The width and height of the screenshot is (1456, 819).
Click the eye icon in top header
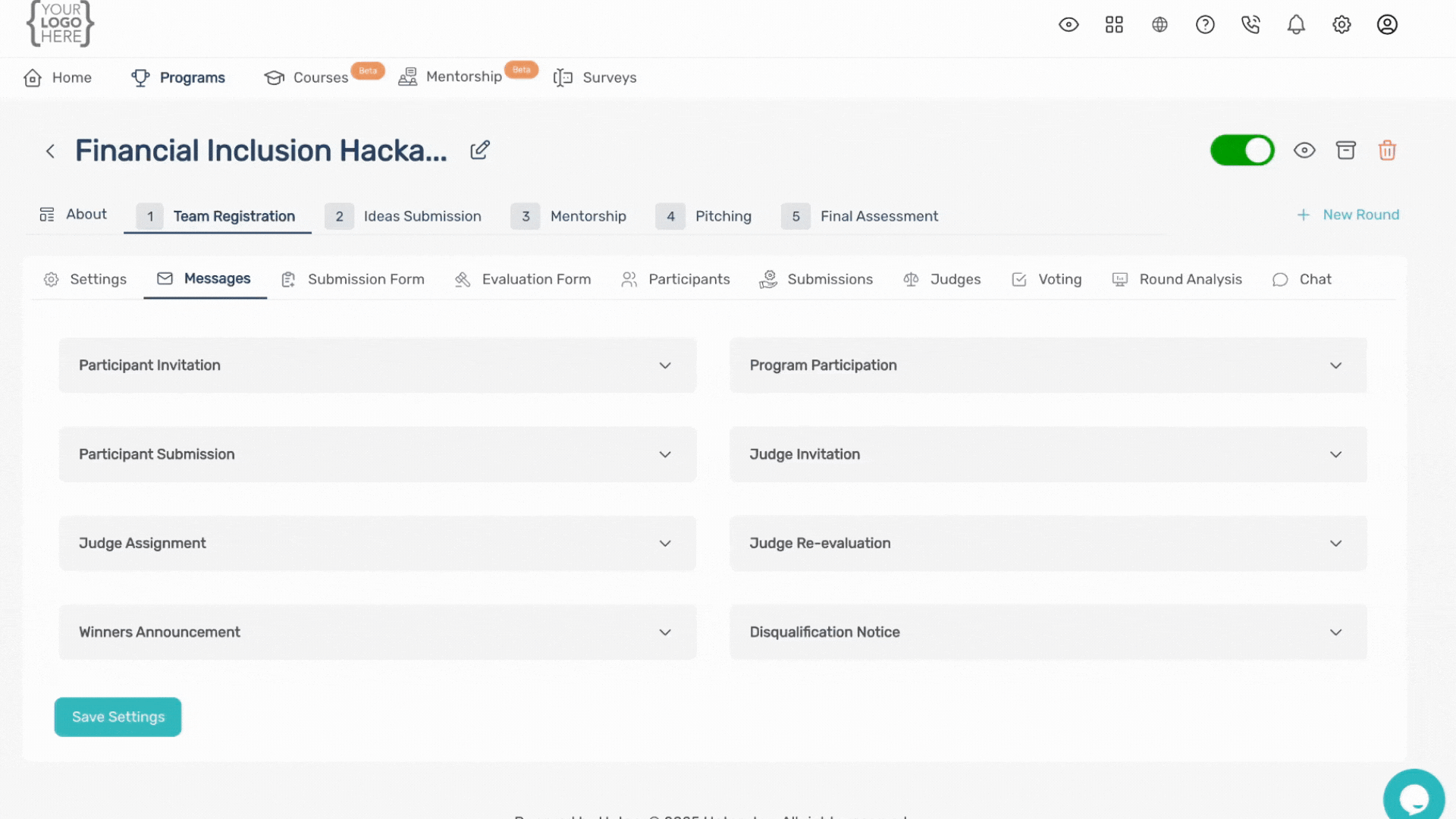(1068, 25)
